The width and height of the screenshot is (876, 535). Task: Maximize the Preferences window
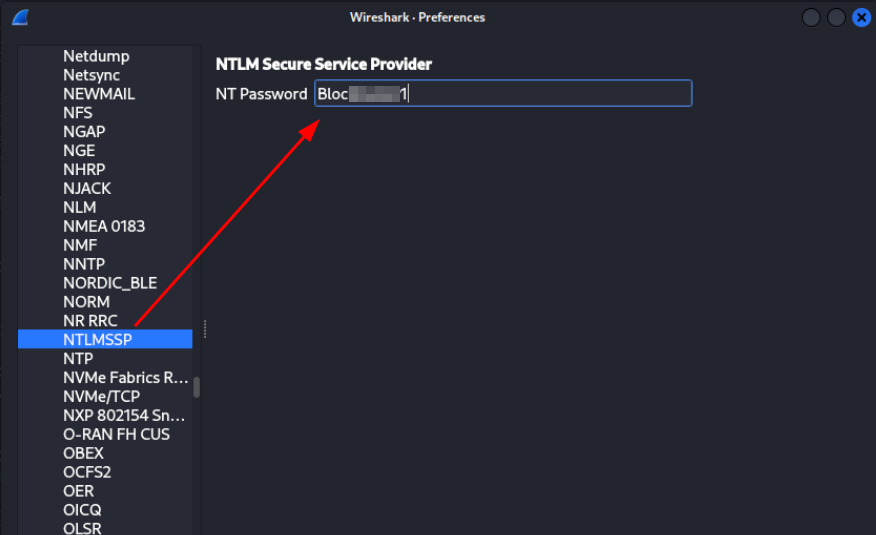(836, 18)
